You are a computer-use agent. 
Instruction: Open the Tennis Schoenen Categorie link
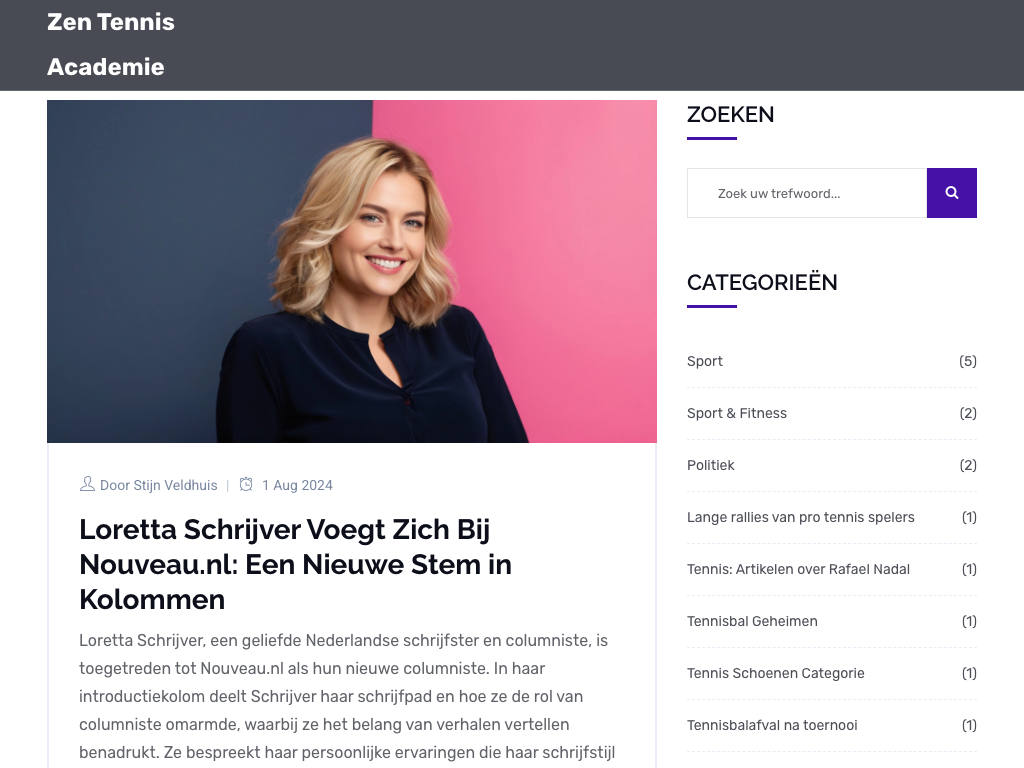point(776,673)
